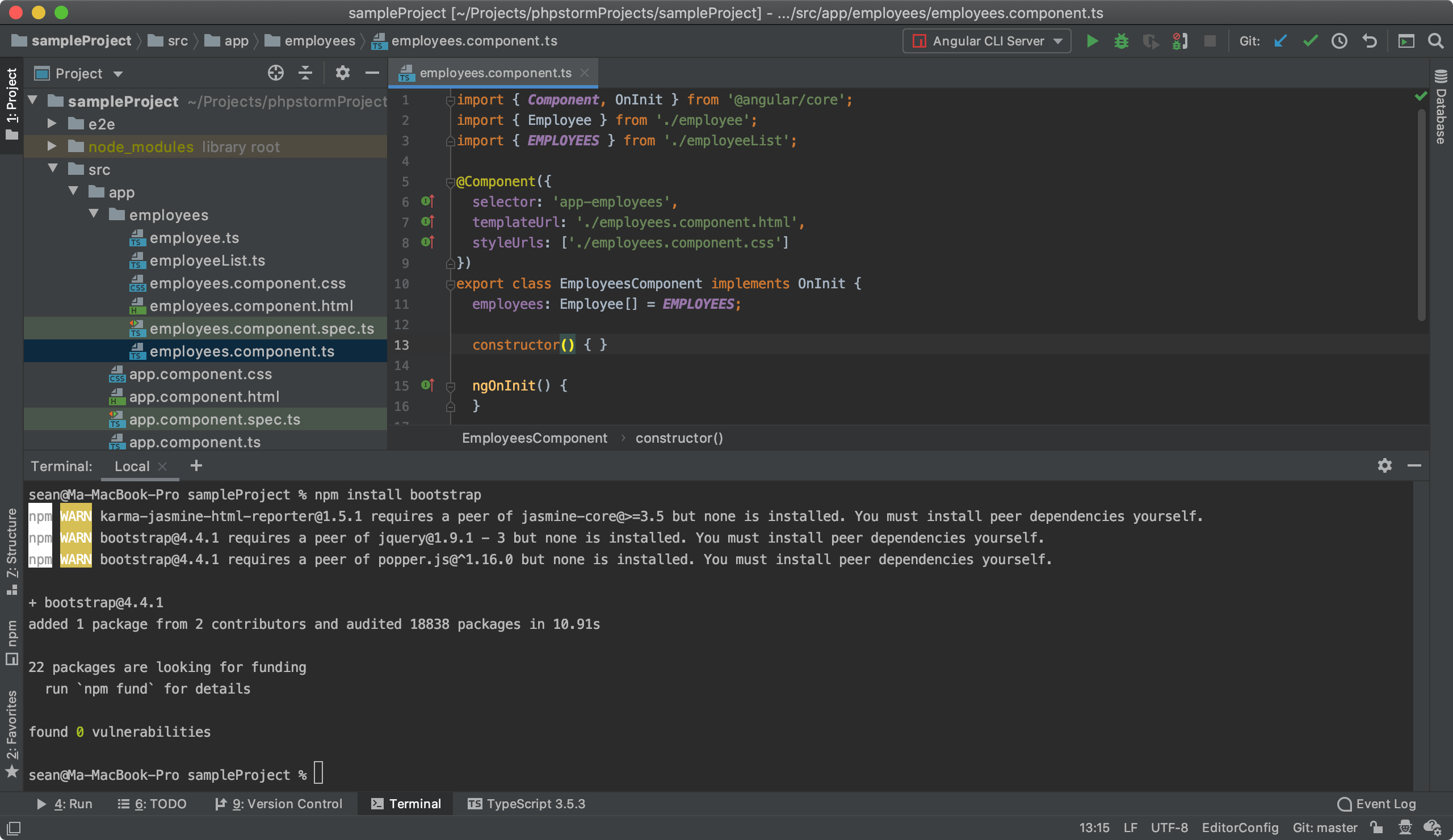This screenshot has height=840, width=1453.
Task: Open Search Everywhere magnifier icon
Action: click(x=1436, y=41)
